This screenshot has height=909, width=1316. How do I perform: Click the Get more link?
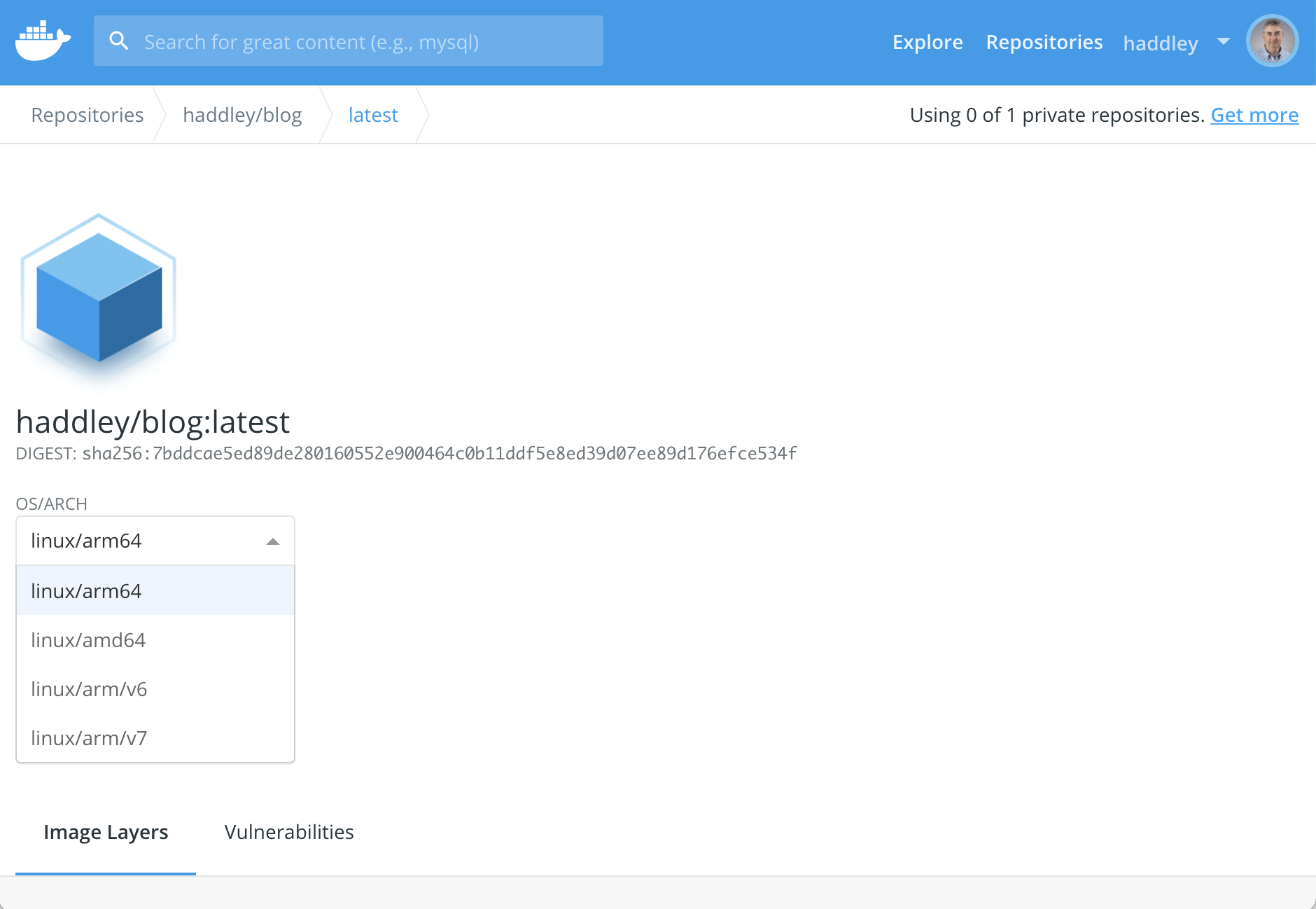(1254, 115)
